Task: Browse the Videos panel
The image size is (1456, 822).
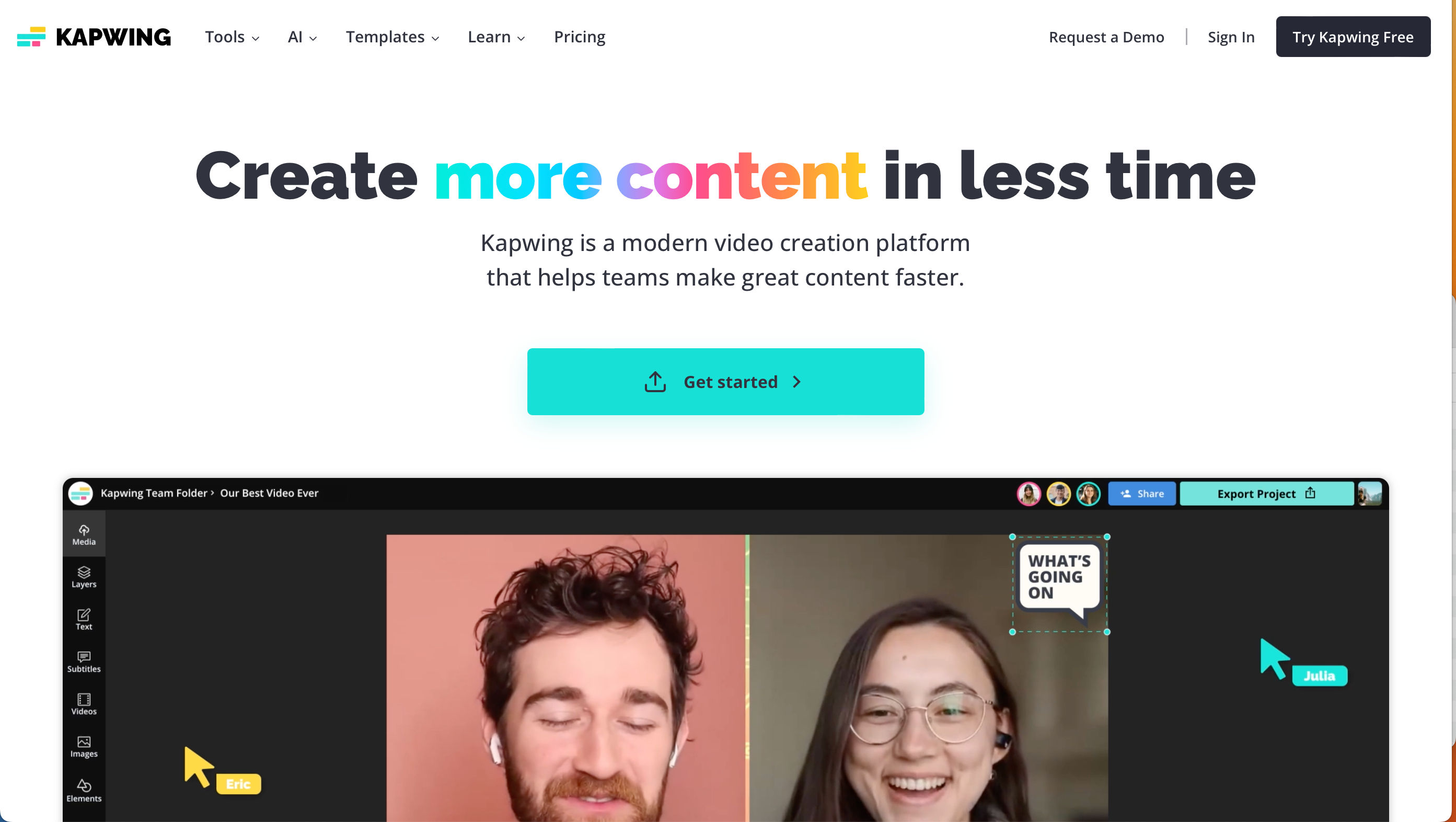Action: coord(84,703)
